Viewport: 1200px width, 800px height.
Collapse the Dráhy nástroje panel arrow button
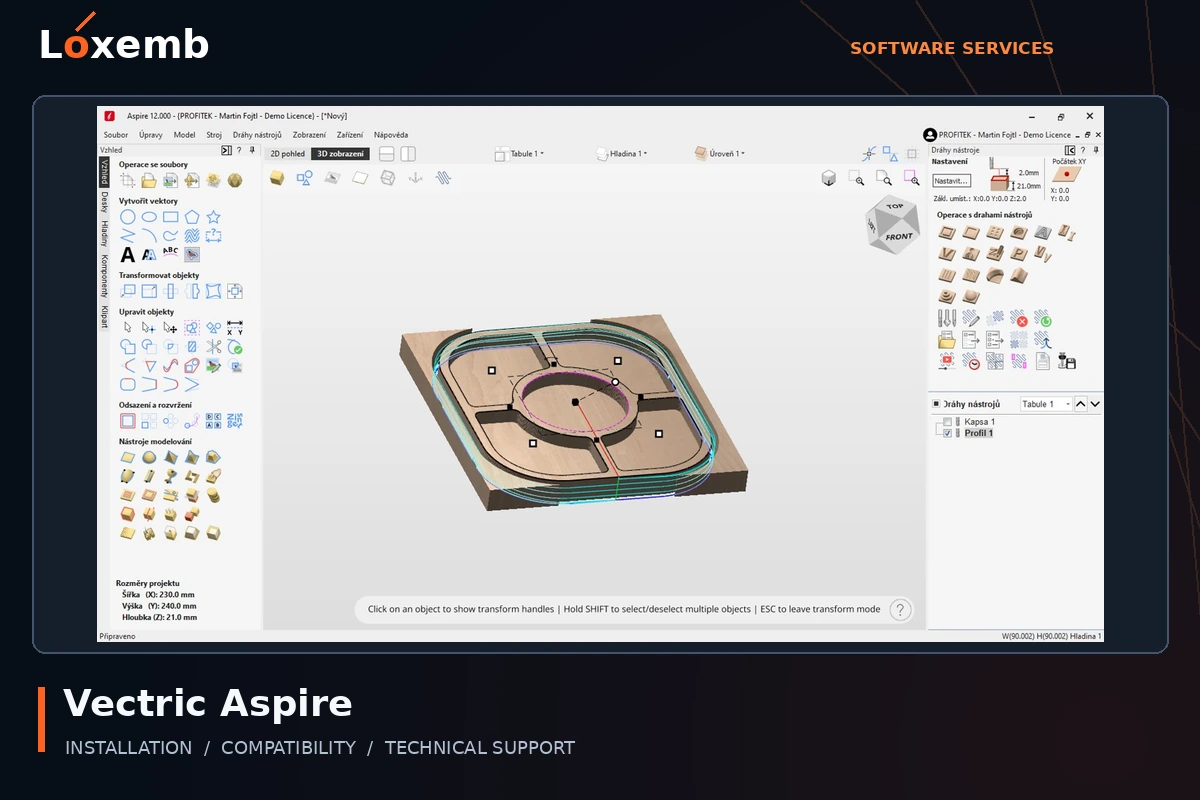pyautogui.click(x=1069, y=150)
